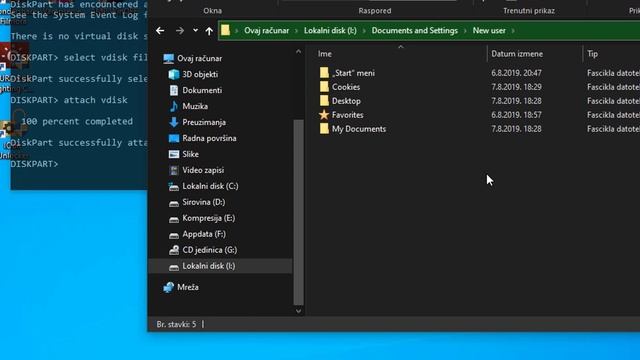The width and height of the screenshot is (640, 360).
Task: Sort by the 'Tip' column header
Action: coord(592,54)
